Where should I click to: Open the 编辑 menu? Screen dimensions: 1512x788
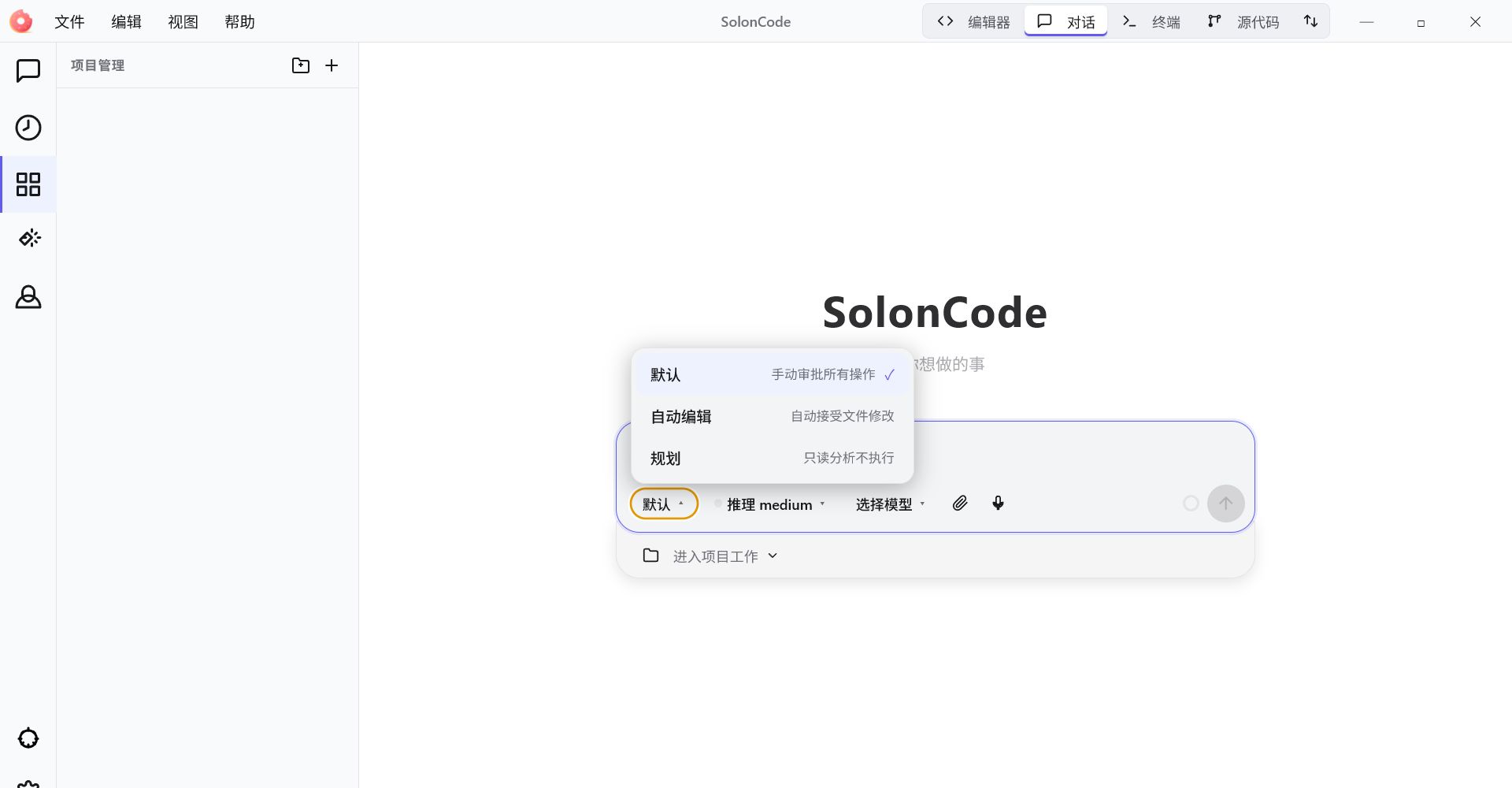tap(126, 22)
